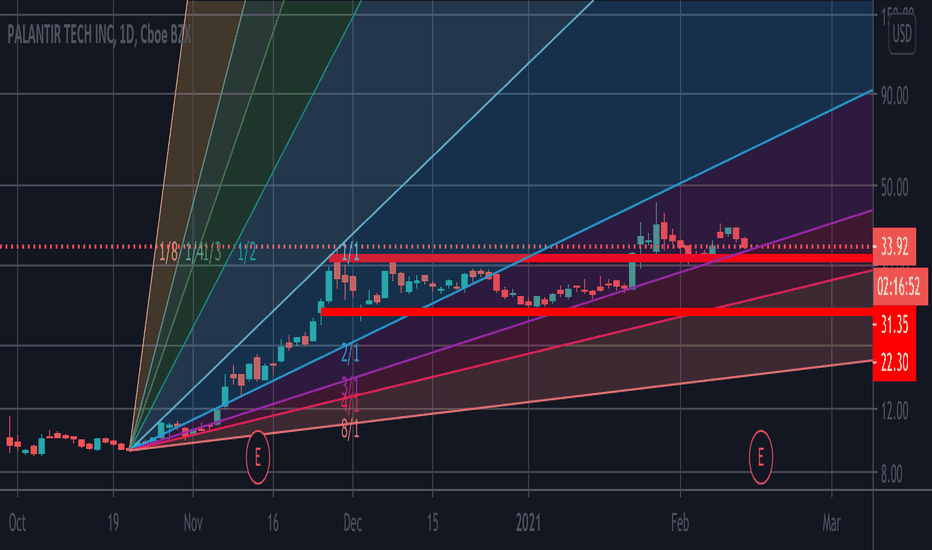Click the Dec date axis label
The height and width of the screenshot is (550, 932).
(352, 523)
